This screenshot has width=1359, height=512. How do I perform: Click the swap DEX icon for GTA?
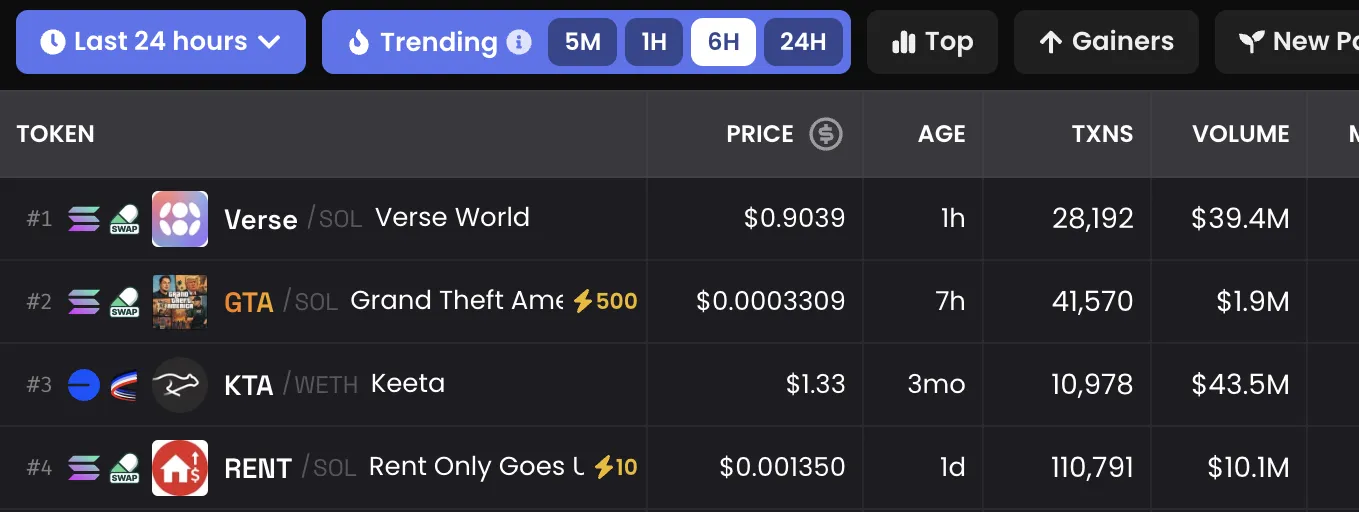coord(124,302)
